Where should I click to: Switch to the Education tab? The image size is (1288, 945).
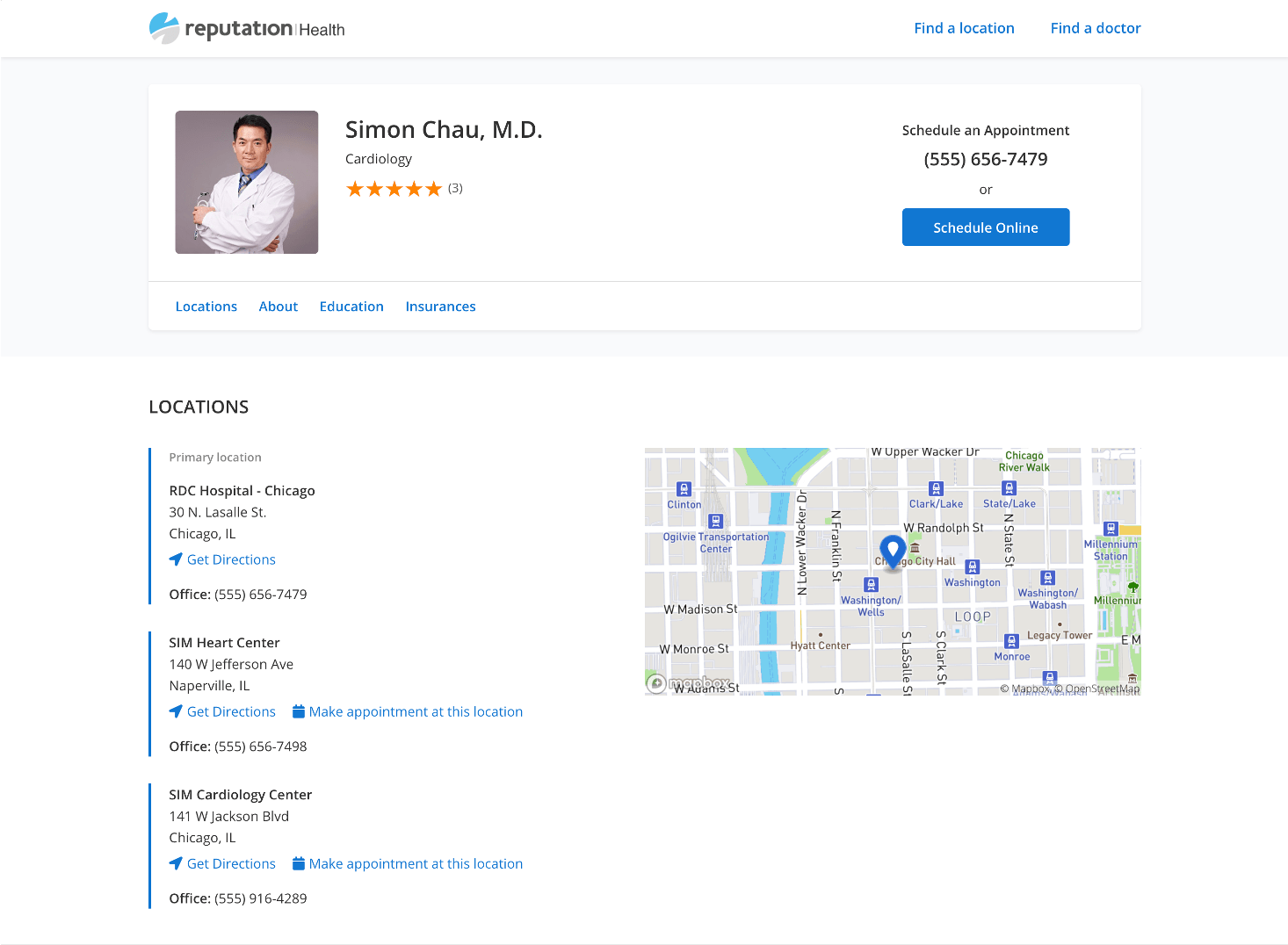tap(351, 307)
